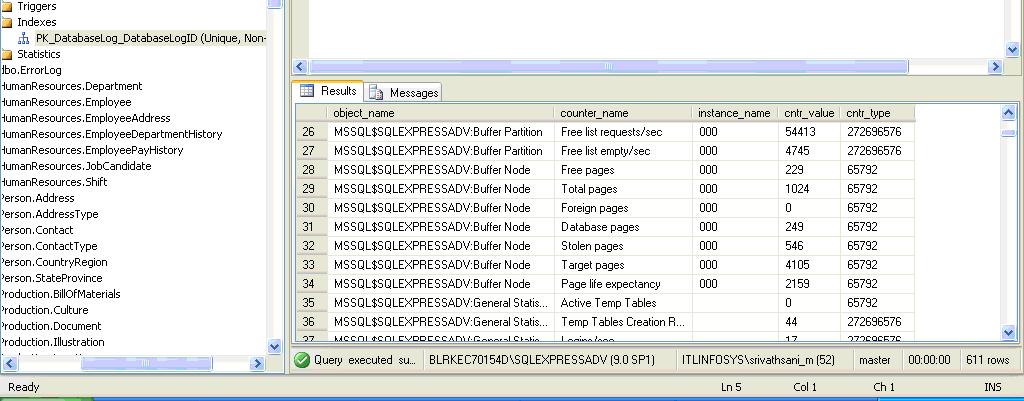Click results grid scroll up arrow
The width and height of the screenshot is (1024, 401).
tap(1008, 113)
